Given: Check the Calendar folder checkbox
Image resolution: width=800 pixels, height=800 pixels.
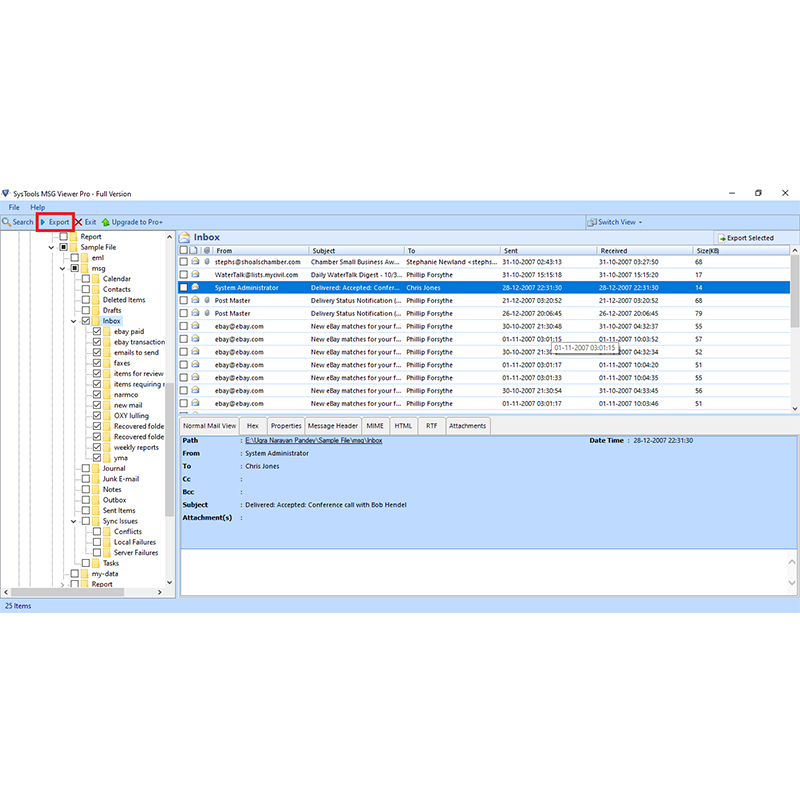Looking at the screenshot, I should [86, 279].
